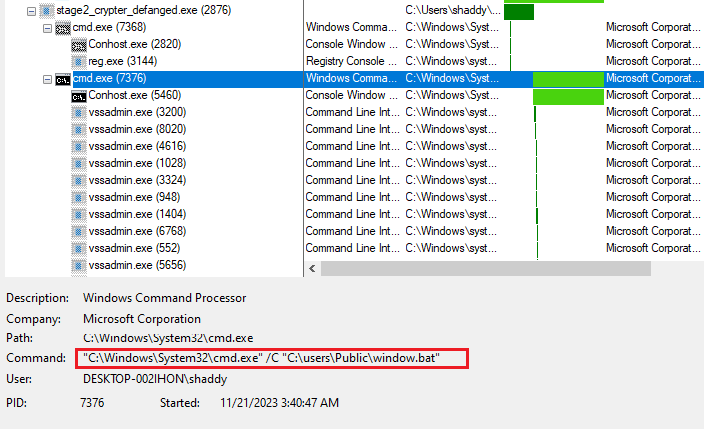704x429 pixels.
Task: Click Description value Windows Command Processor
Action: coord(164,298)
